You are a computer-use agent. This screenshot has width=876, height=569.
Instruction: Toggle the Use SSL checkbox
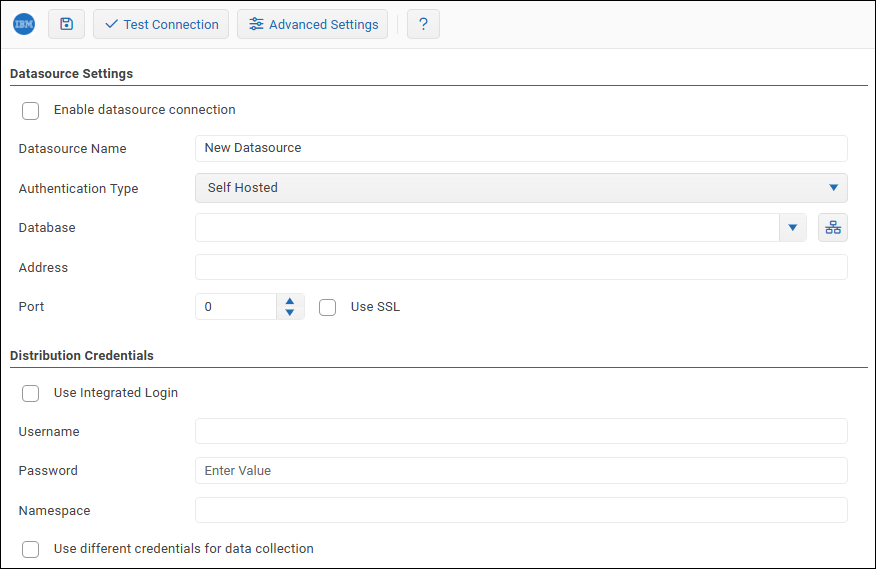[327, 308]
